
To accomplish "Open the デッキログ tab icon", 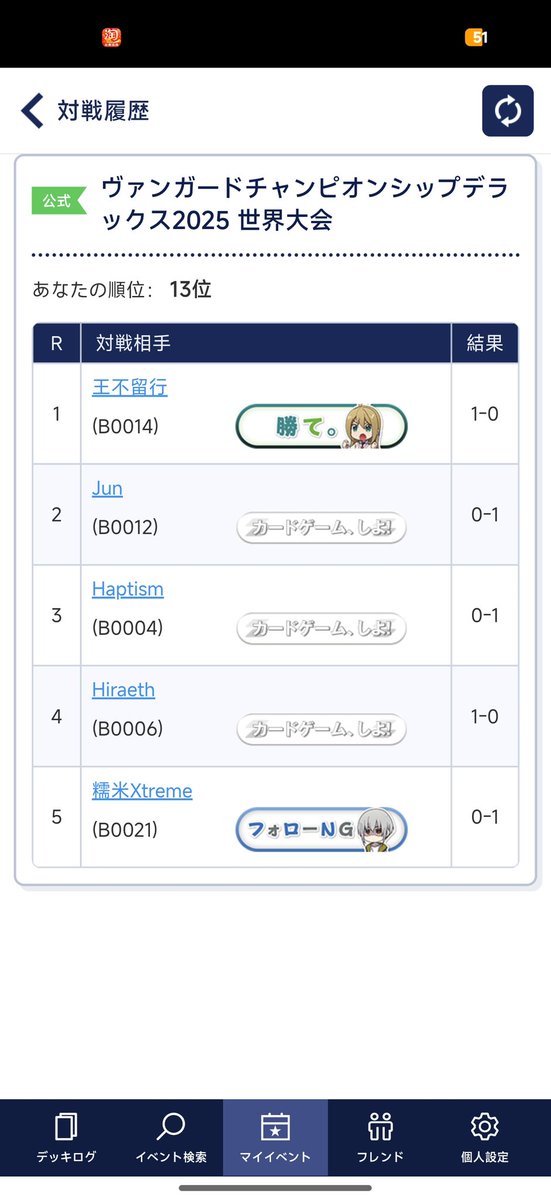I will pyautogui.click(x=68, y=1127).
